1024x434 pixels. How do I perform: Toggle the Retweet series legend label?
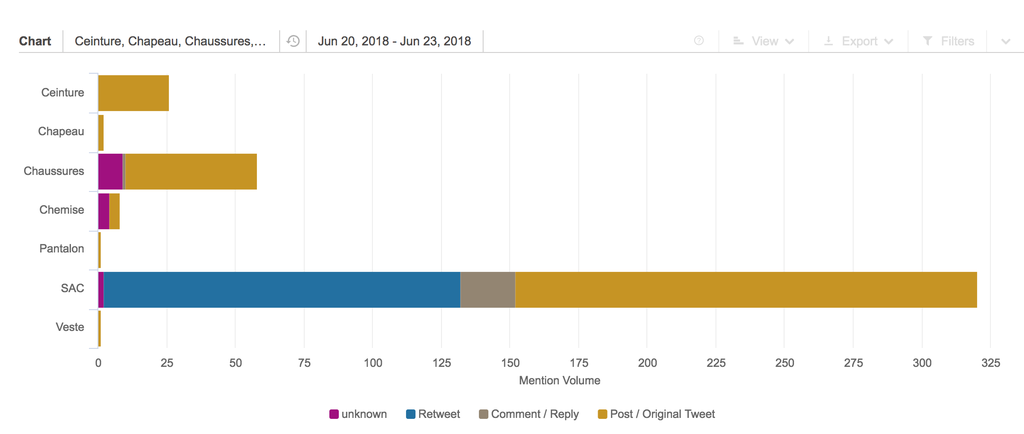pos(439,414)
